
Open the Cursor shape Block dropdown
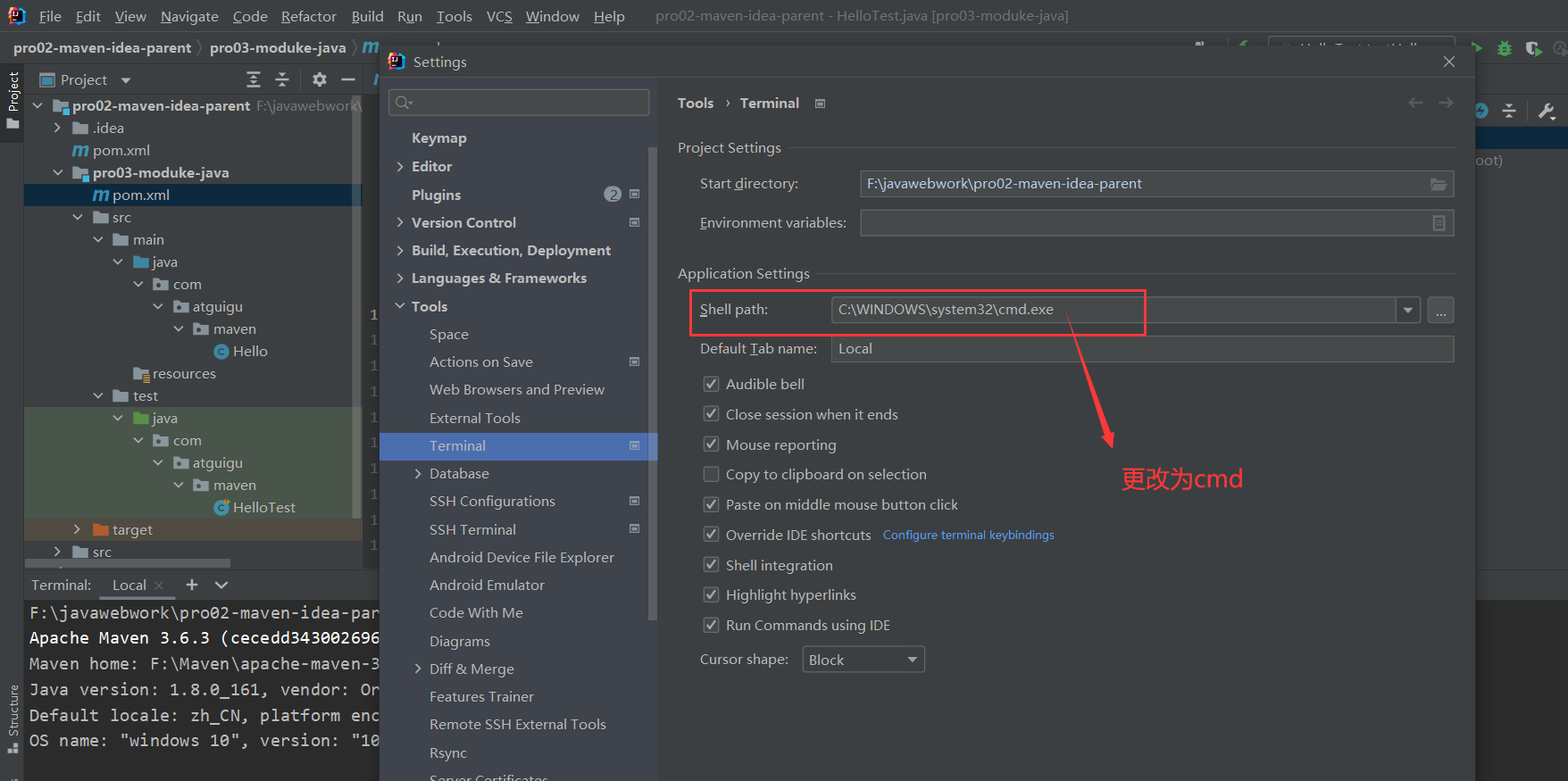pos(863,660)
